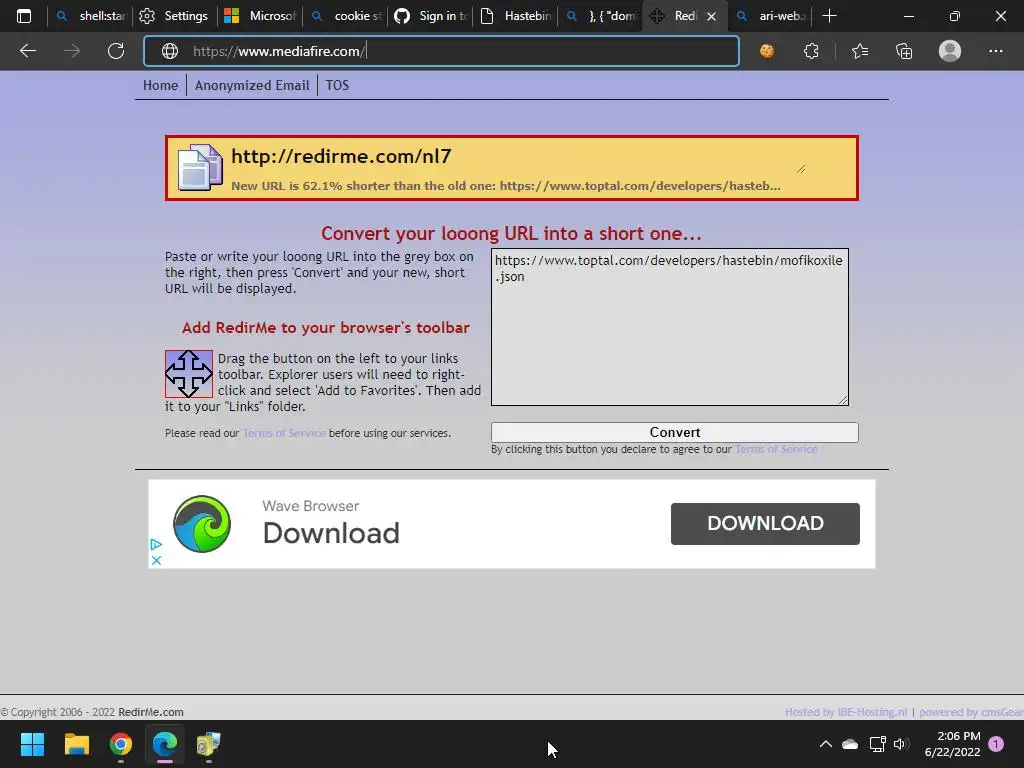1024x768 pixels.
Task: Open the Extensions puzzle icon
Action: pos(811,51)
